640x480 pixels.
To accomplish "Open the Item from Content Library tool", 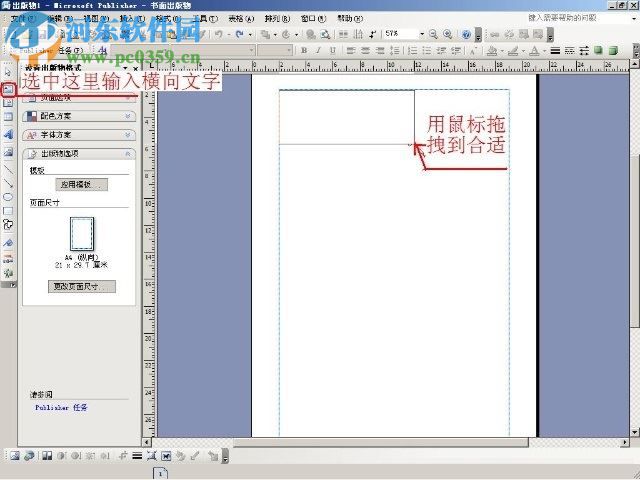I will click(8, 273).
